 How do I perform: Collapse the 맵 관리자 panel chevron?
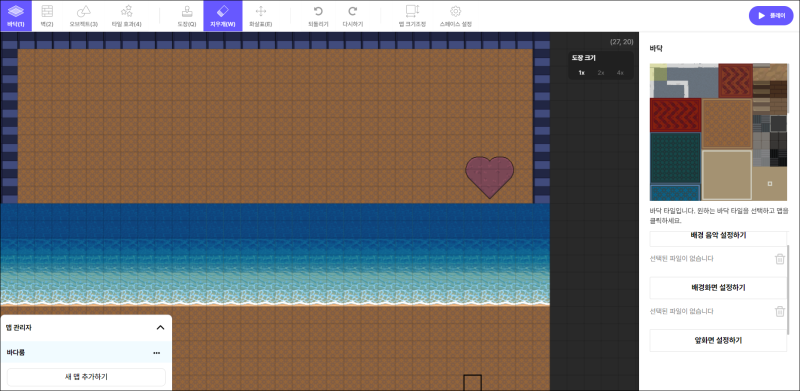point(160,327)
